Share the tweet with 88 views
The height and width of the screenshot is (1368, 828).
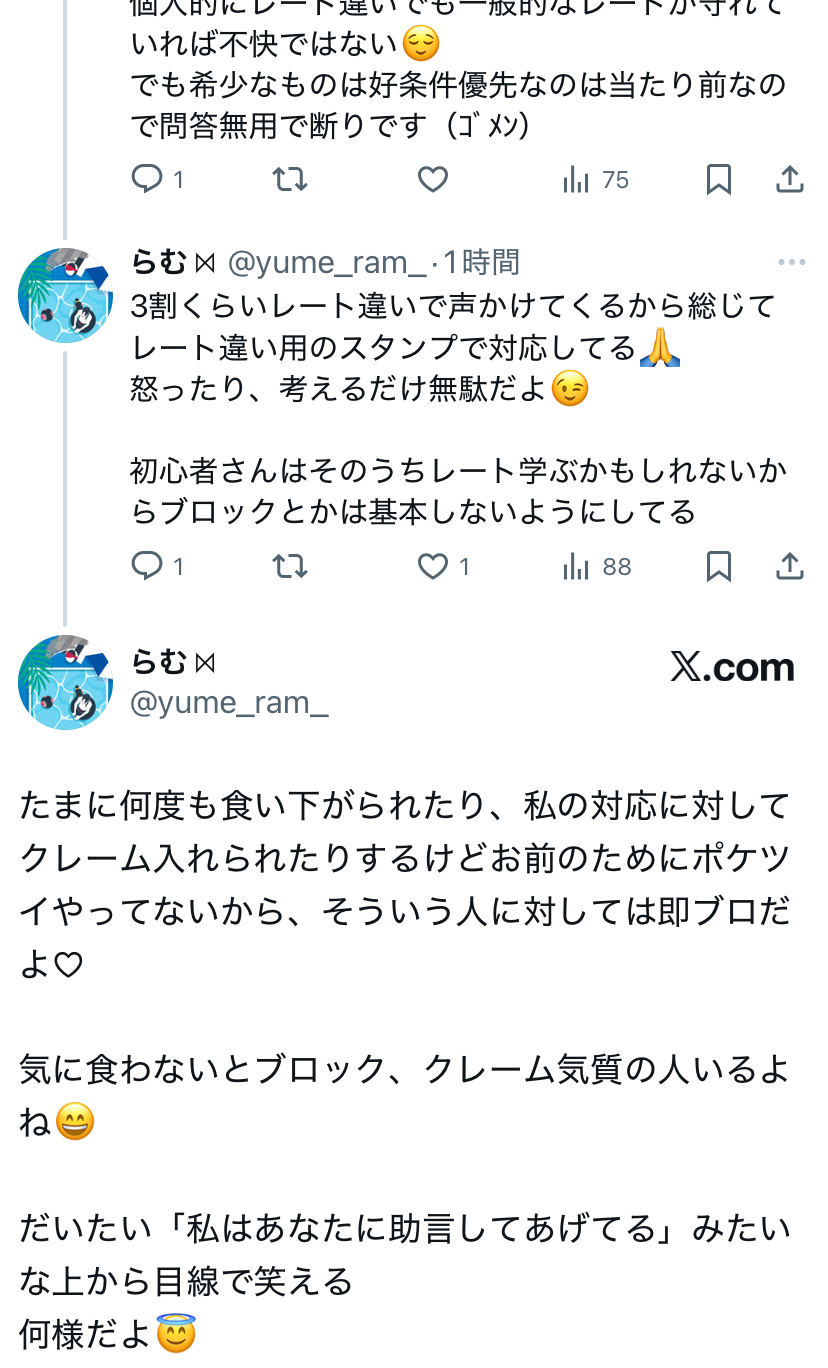click(x=790, y=567)
